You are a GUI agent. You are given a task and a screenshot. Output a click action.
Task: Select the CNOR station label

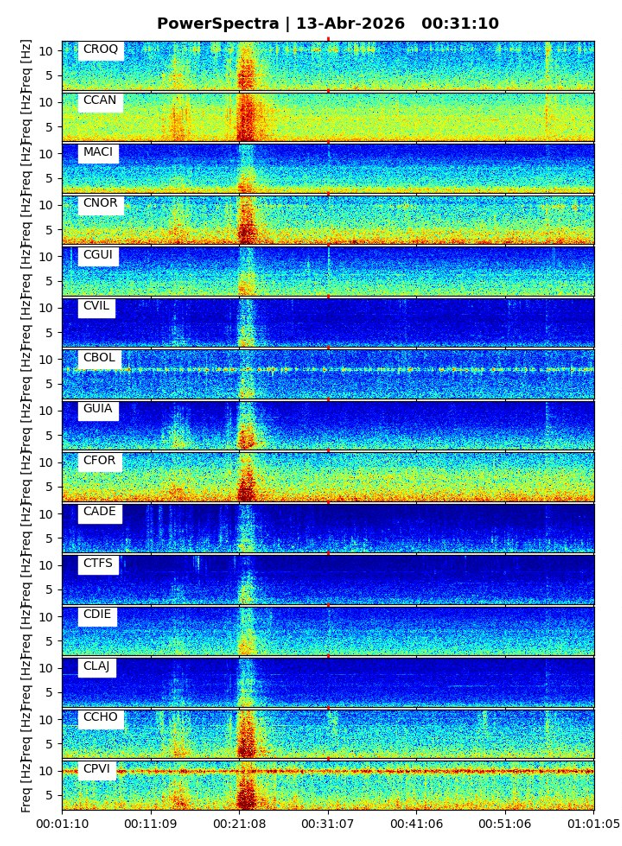pyautogui.click(x=100, y=204)
